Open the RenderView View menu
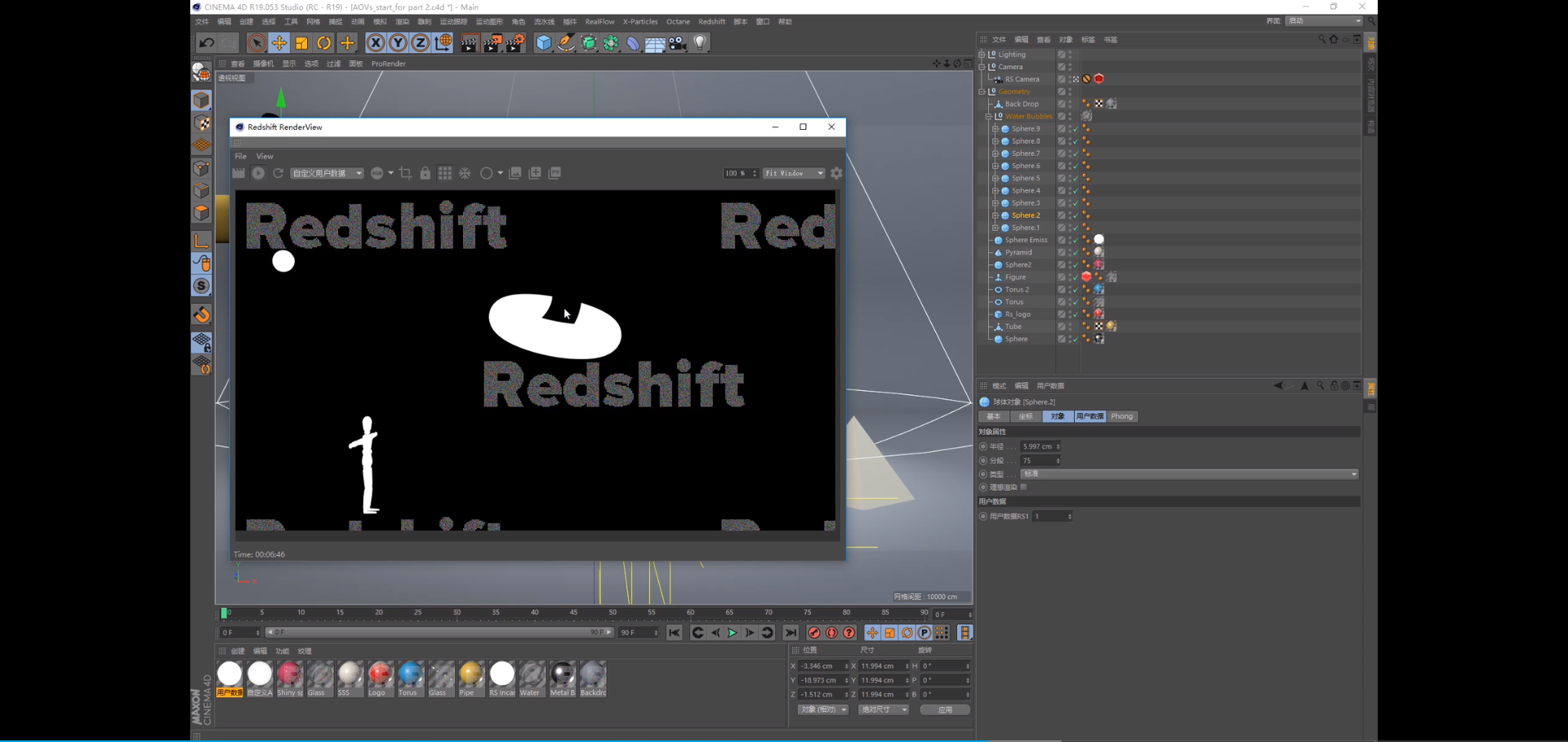 point(265,156)
